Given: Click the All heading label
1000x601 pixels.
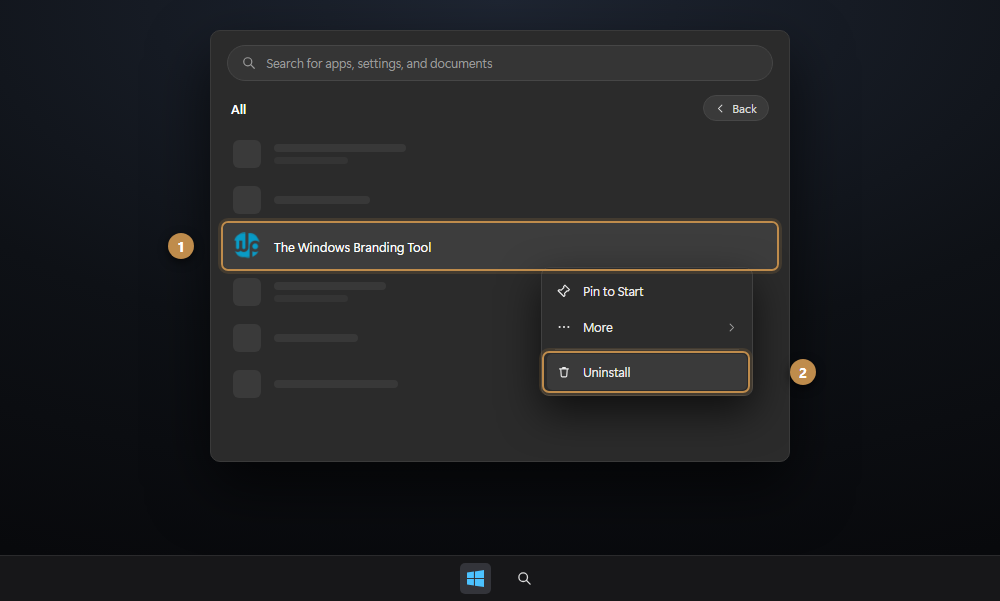Looking at the screenshot, I should (x=239, y=110).
